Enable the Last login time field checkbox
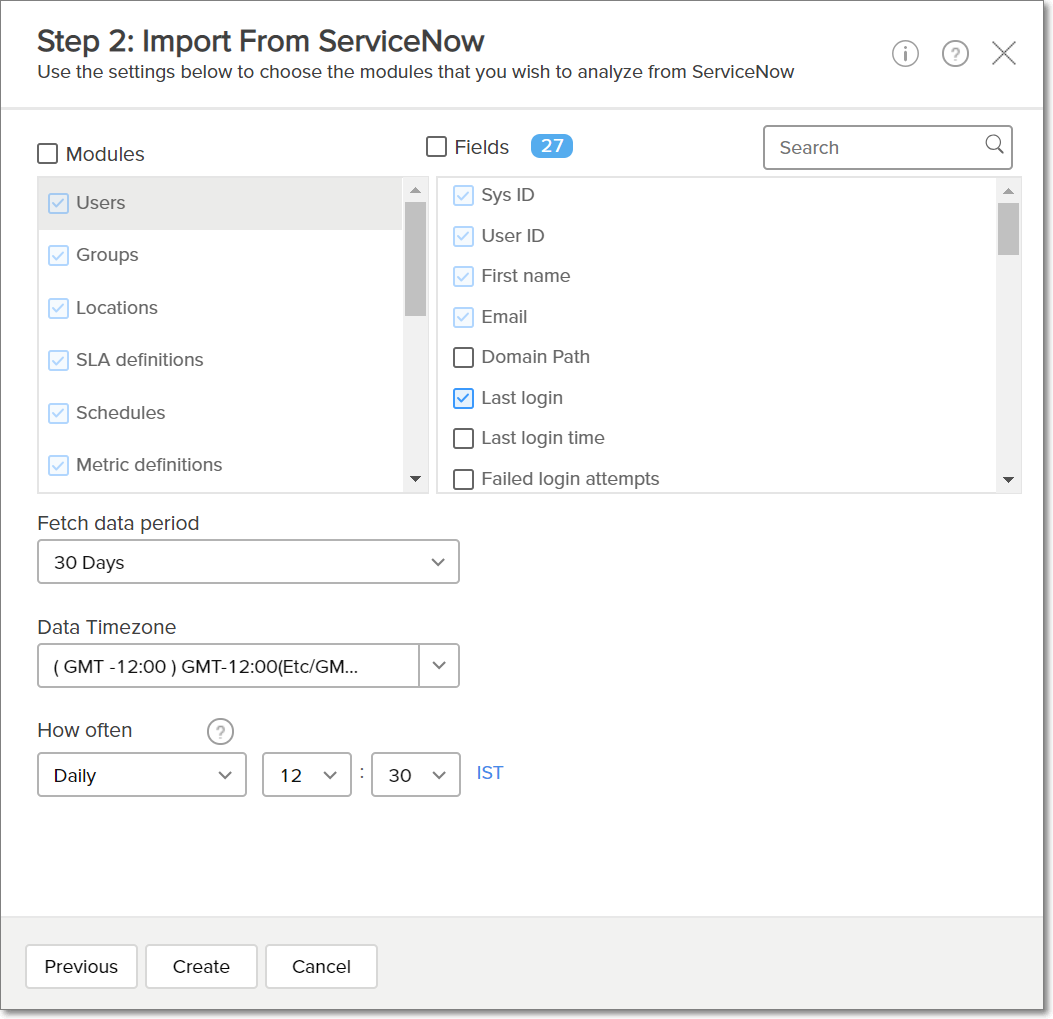The width and height of the screenshot is (1053, 1019). click(463, 438)
